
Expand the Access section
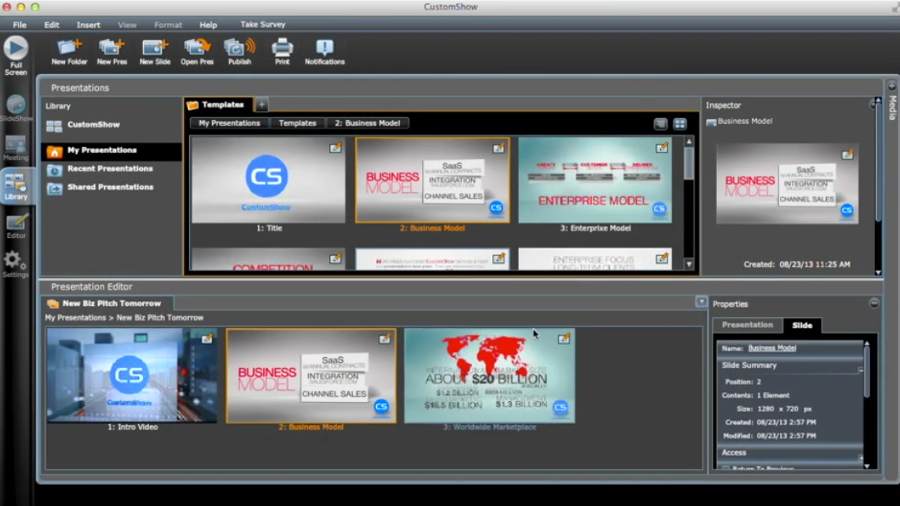pyautogui.click(x=860, y=457)
